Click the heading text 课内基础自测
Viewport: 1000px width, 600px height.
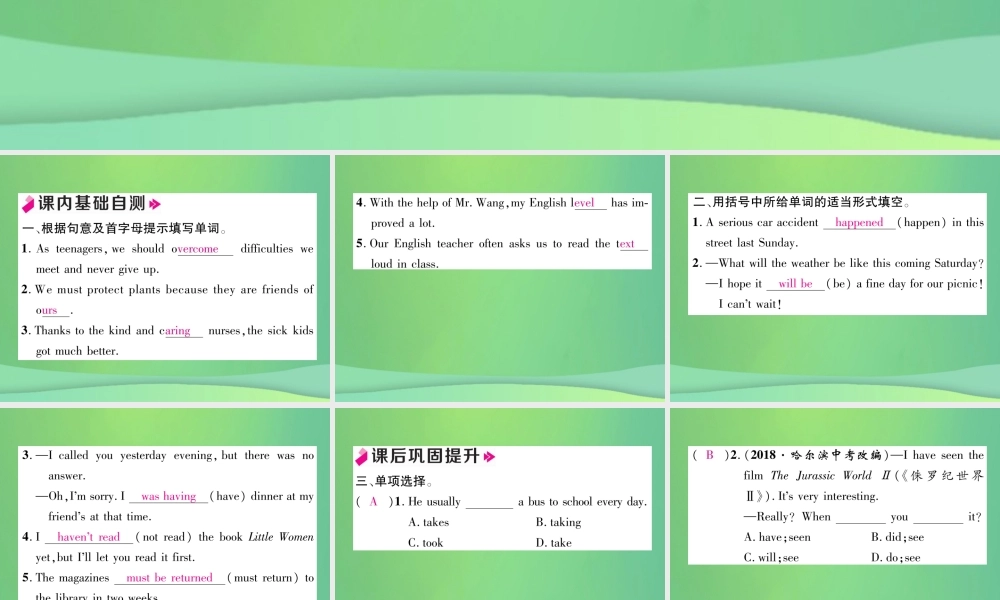click(x=92, y=203)
